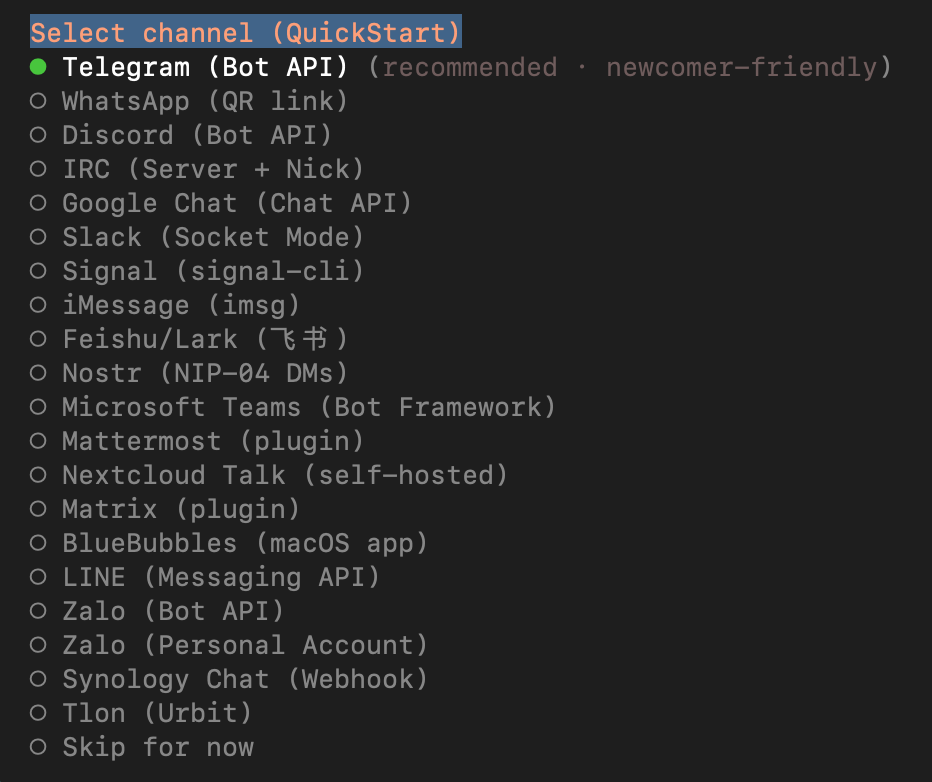Viewport: 932px width, 782px height.
Task: Click the Signal (signal-cli) entry
Action: point(212,271)
